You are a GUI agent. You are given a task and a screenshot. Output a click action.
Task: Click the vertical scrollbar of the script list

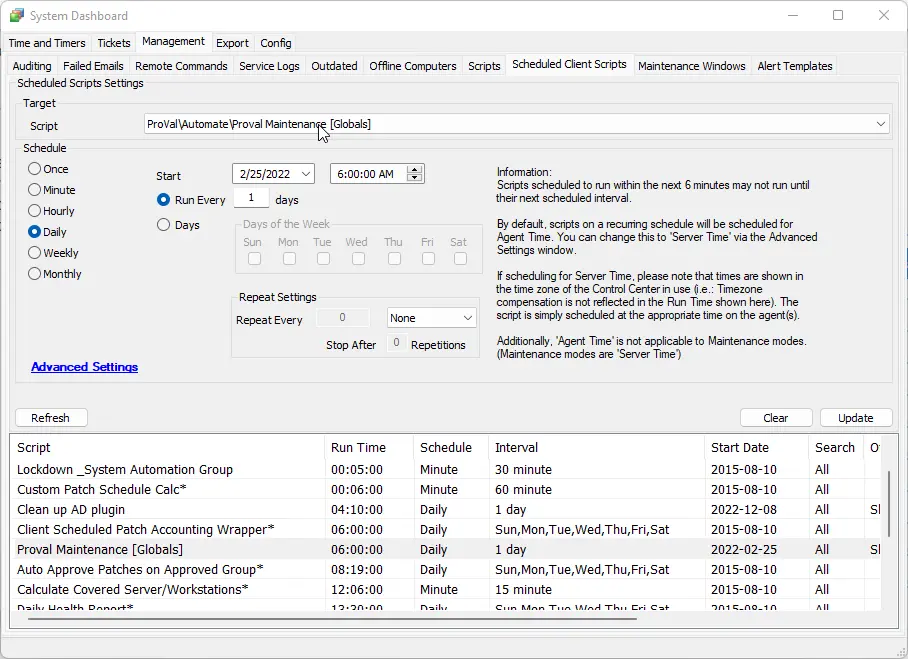[889, 504]
